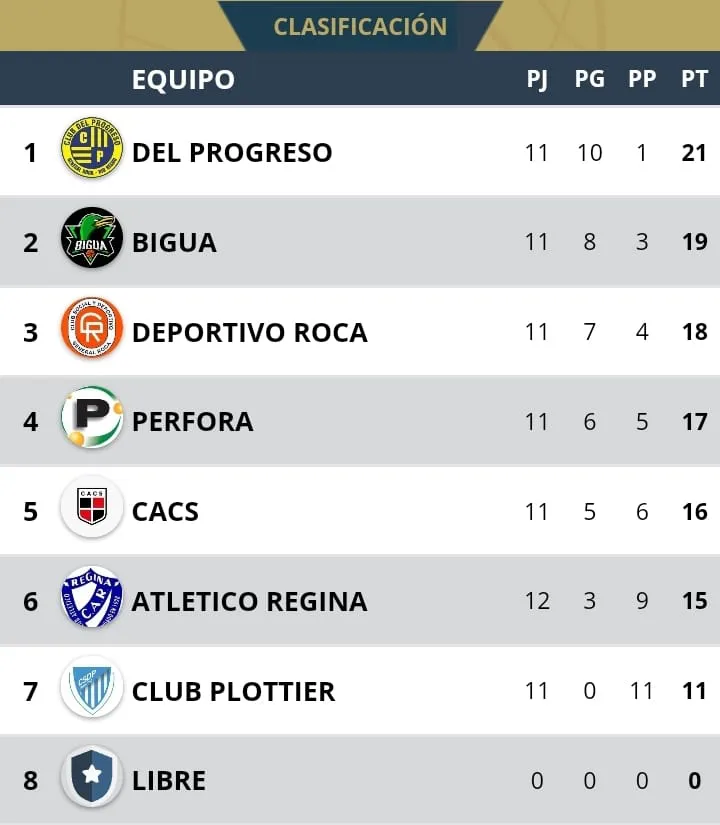Select the Club Plottier shield logo
720x825 pixels.
point(91,690)
